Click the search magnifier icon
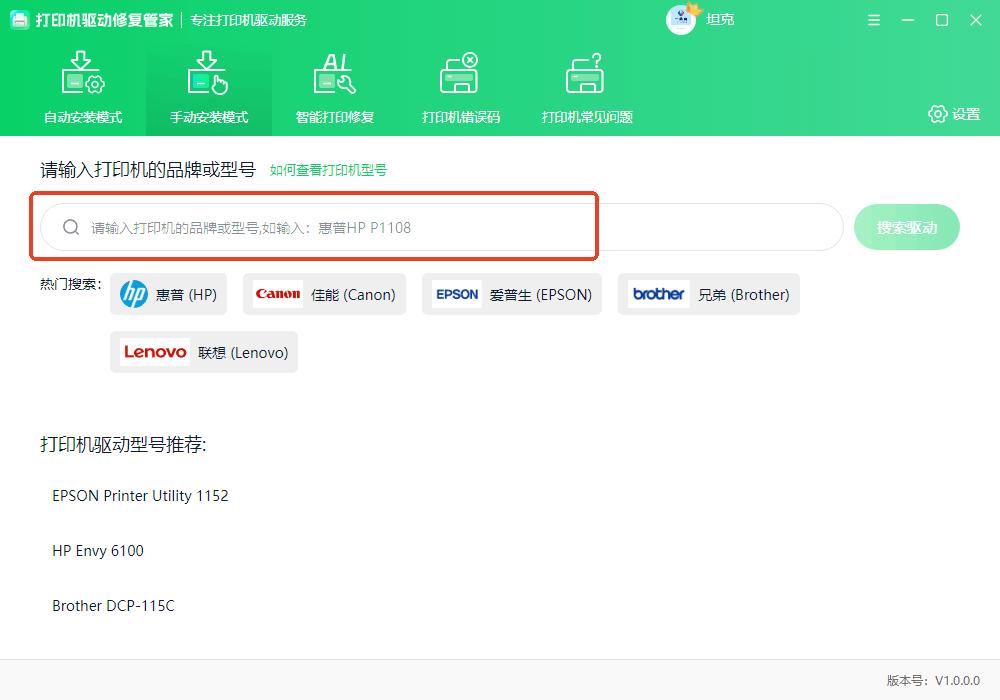The width and height of the screenshot is (1000, 700). 71,227
